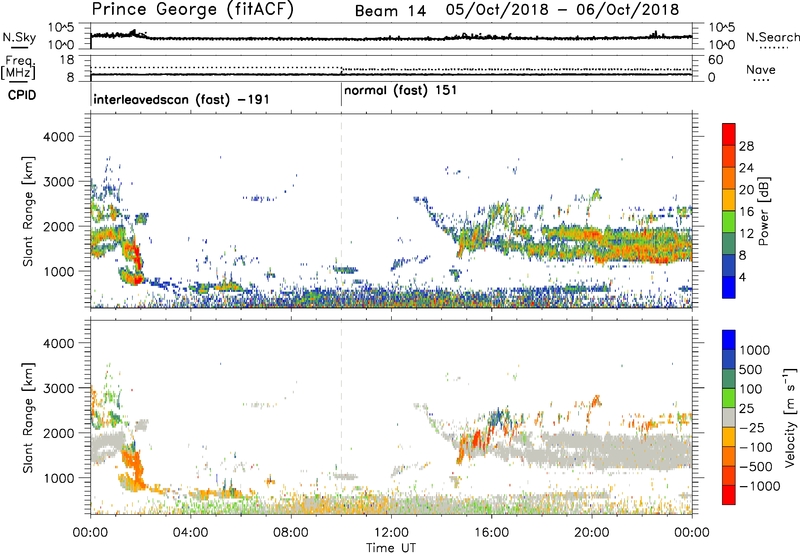Image resolution: width=800 pixels, height=554 pixels.
Task: Click the '16:00' time axis label
Action: pyautogui.click(x=491, y=533)
